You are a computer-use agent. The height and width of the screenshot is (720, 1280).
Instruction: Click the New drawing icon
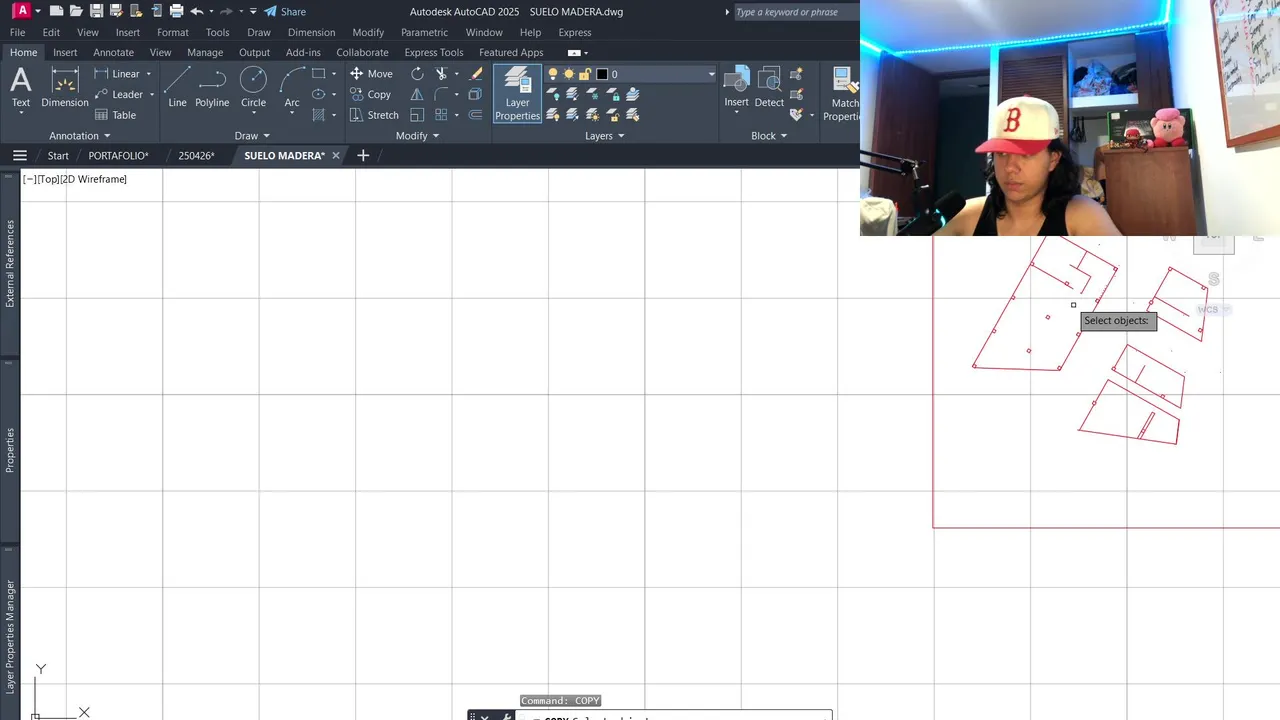point(57,11)
